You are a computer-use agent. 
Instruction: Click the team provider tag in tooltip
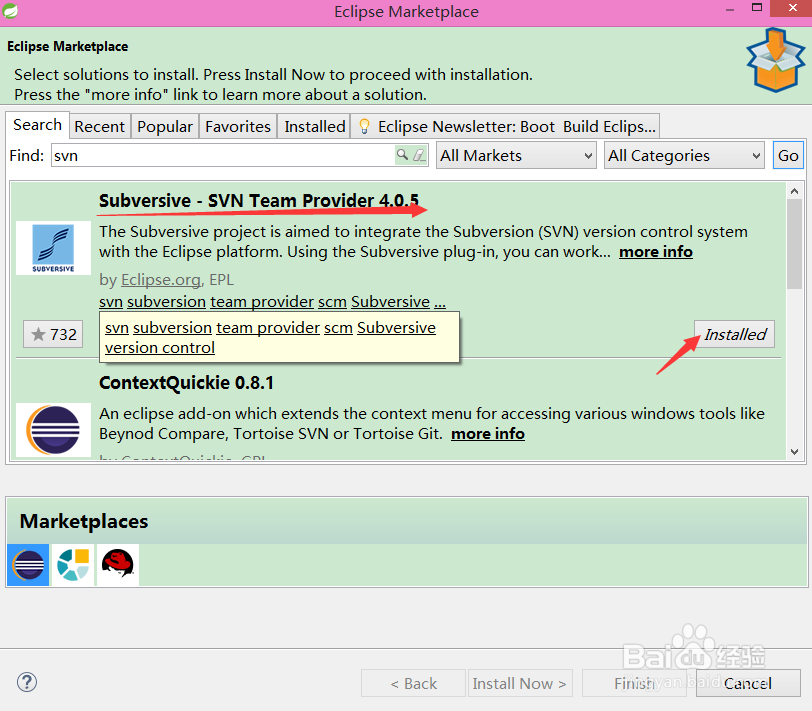coord(268,328)
